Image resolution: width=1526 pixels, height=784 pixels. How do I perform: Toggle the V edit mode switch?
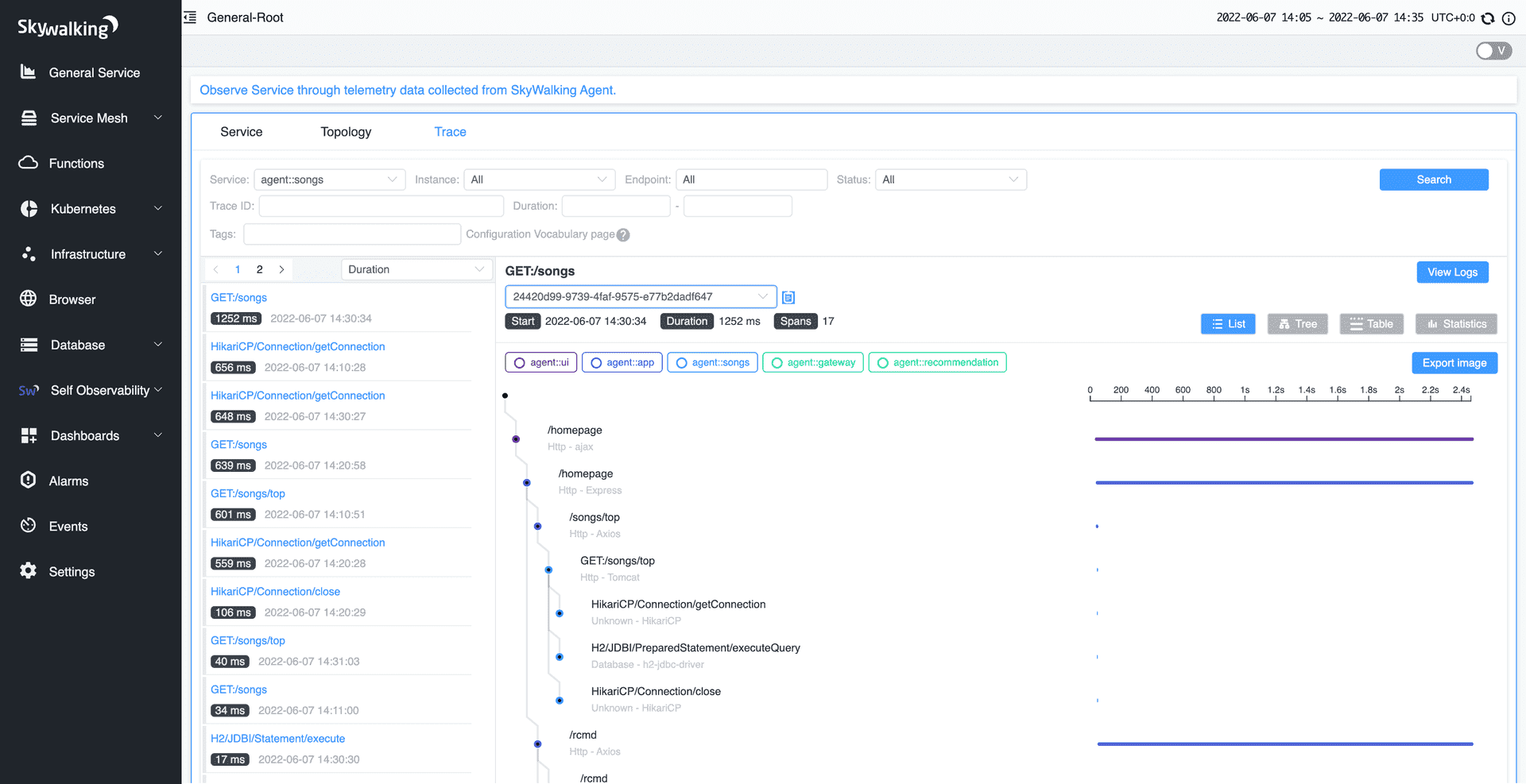[1493, 51]
